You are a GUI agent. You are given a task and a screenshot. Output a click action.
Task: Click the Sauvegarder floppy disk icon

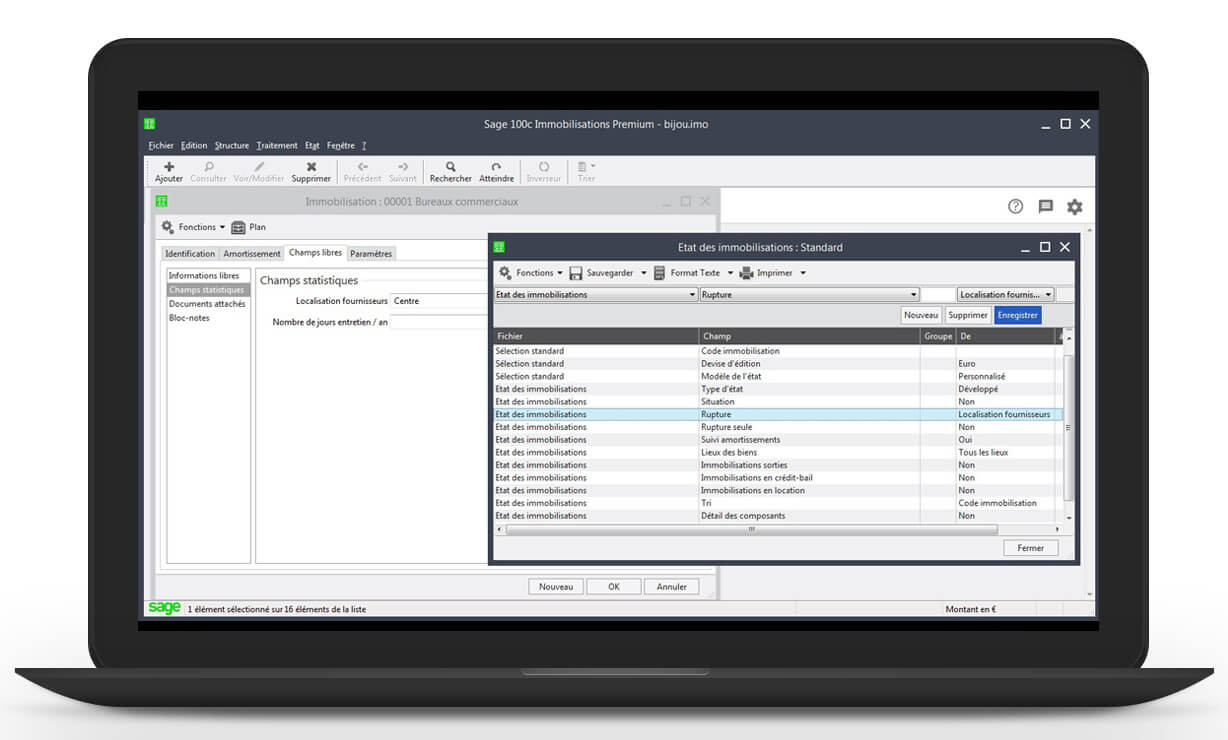[576, 273]
